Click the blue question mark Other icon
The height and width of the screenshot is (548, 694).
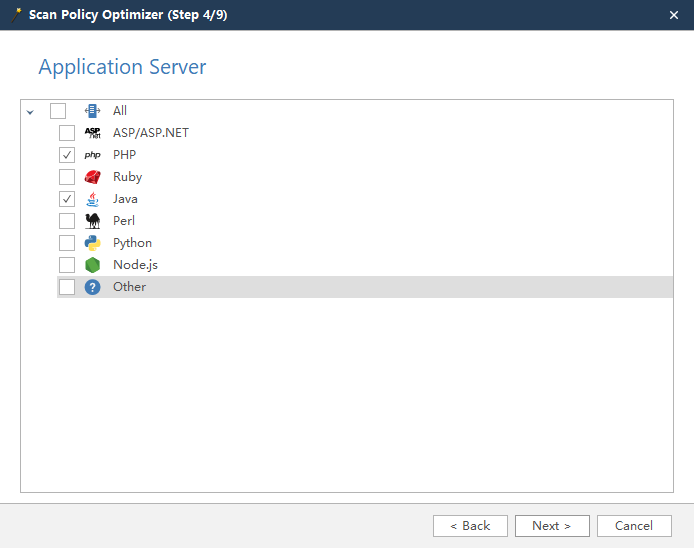pyautogui.click(x=93, y=287)
